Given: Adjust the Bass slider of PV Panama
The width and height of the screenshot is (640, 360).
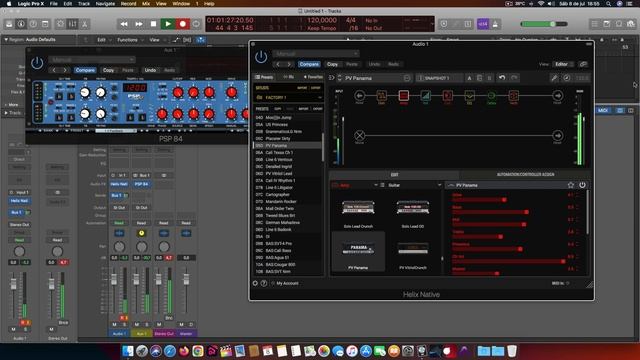Looking at the screenshot, I should tap(490, 212).
